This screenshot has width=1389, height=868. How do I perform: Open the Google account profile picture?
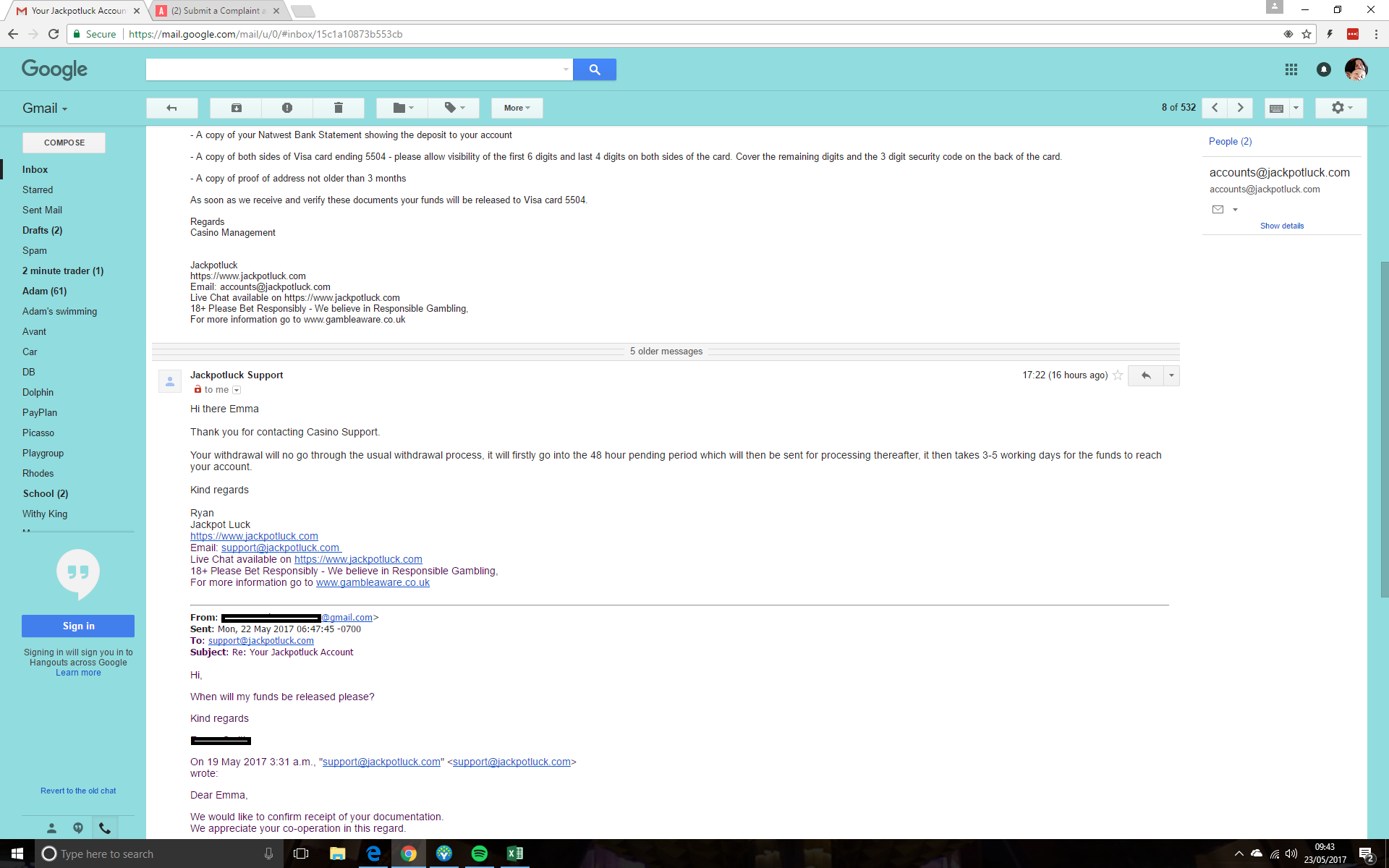coord(1356,69)
